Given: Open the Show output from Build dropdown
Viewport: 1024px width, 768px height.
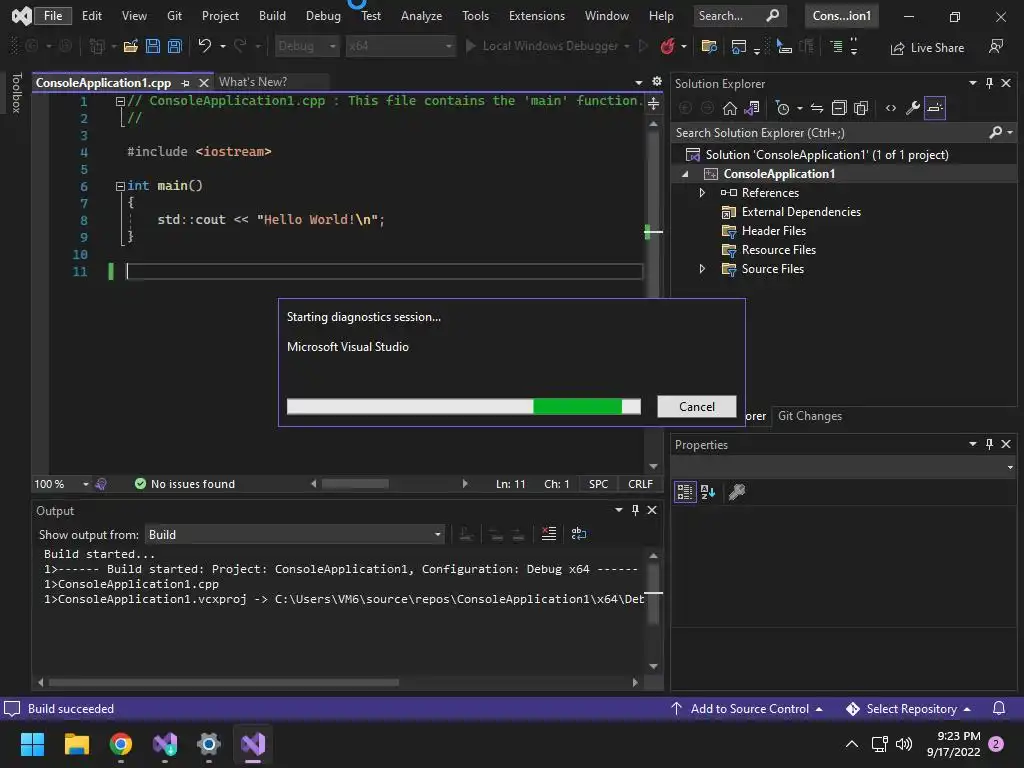Looking at the screenshot, I should coord(295,535).
